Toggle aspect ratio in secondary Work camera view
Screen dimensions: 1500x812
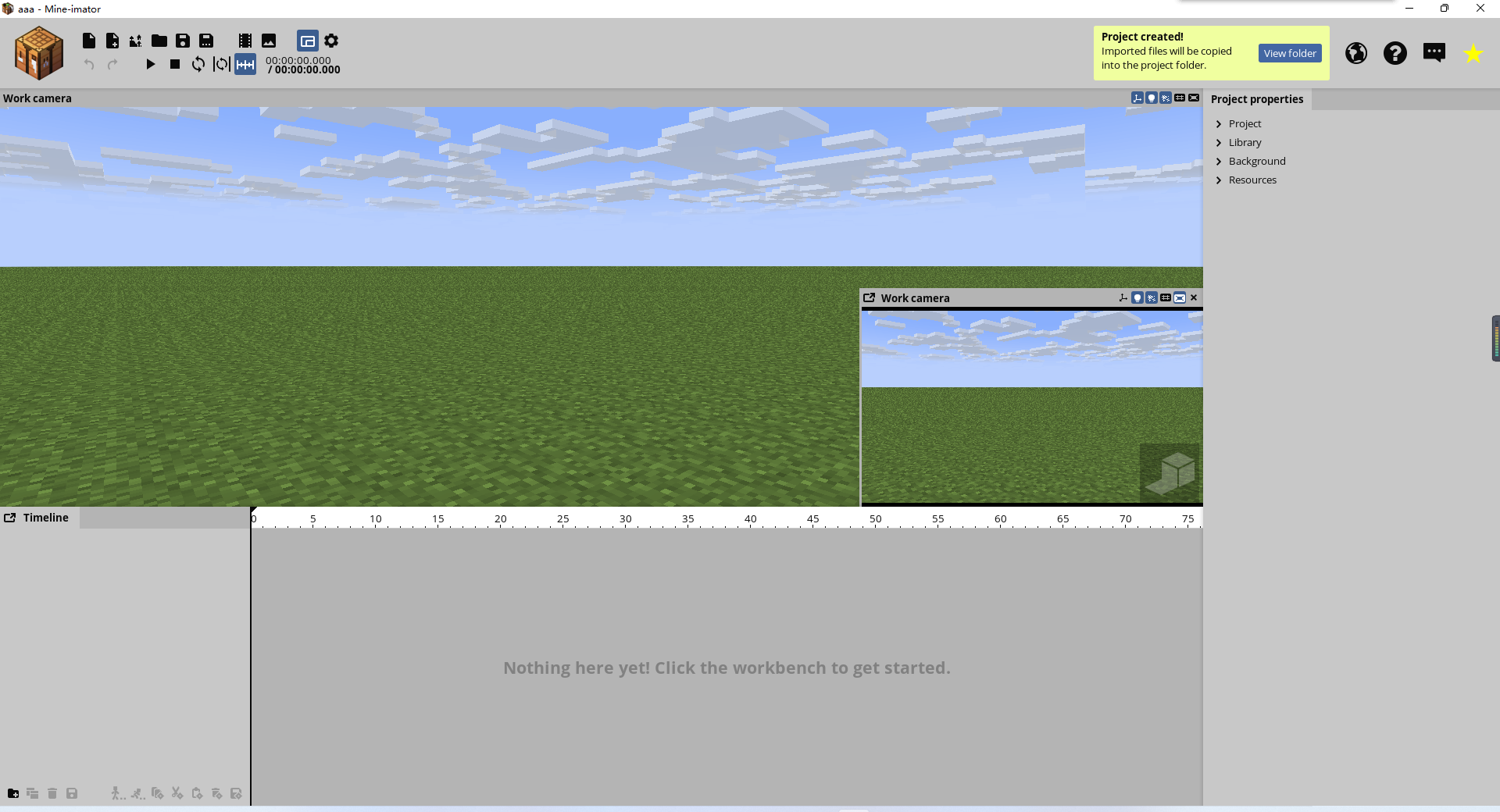click(x=1180, y=297)
